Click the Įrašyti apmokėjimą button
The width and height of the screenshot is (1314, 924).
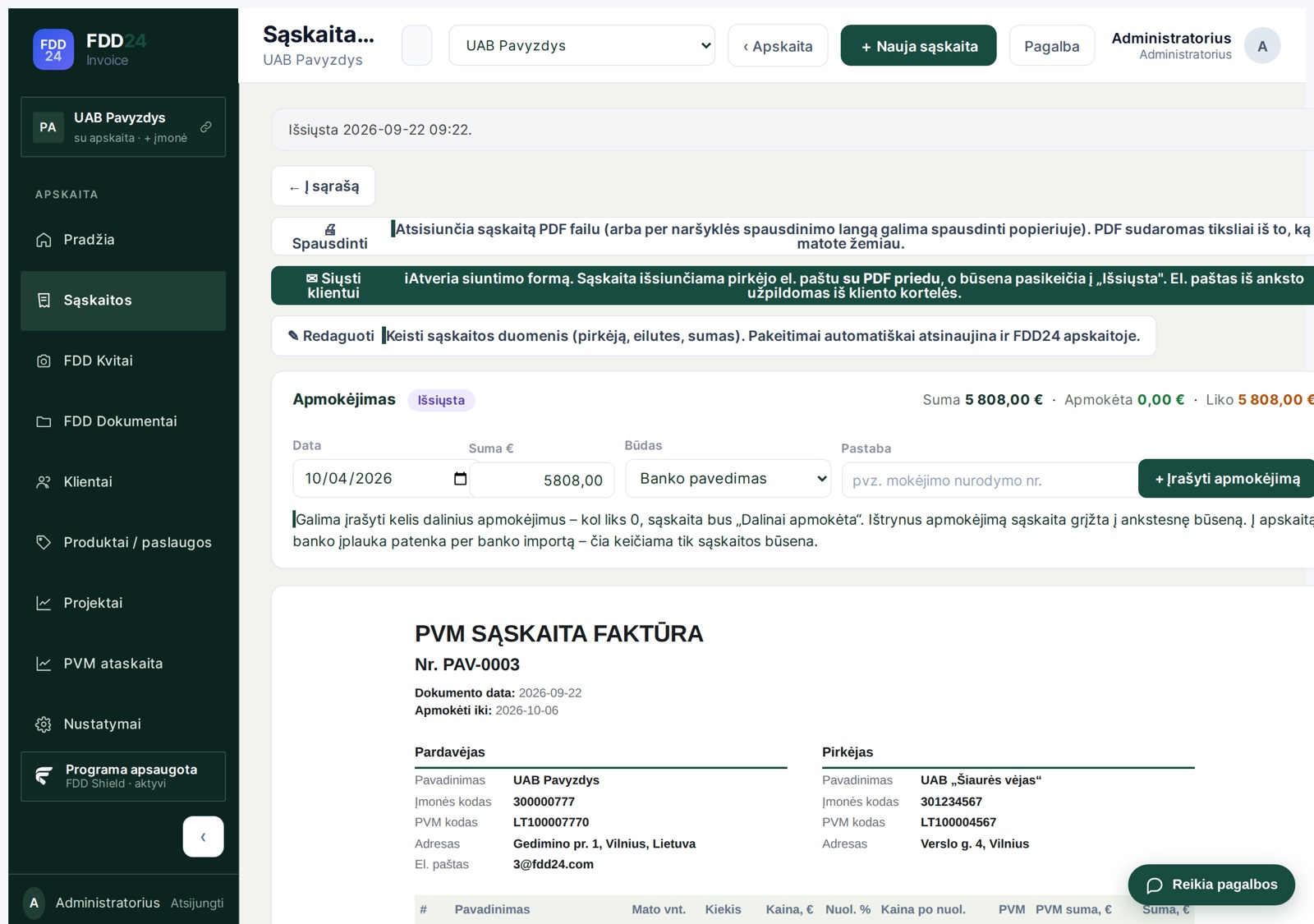1227,479
